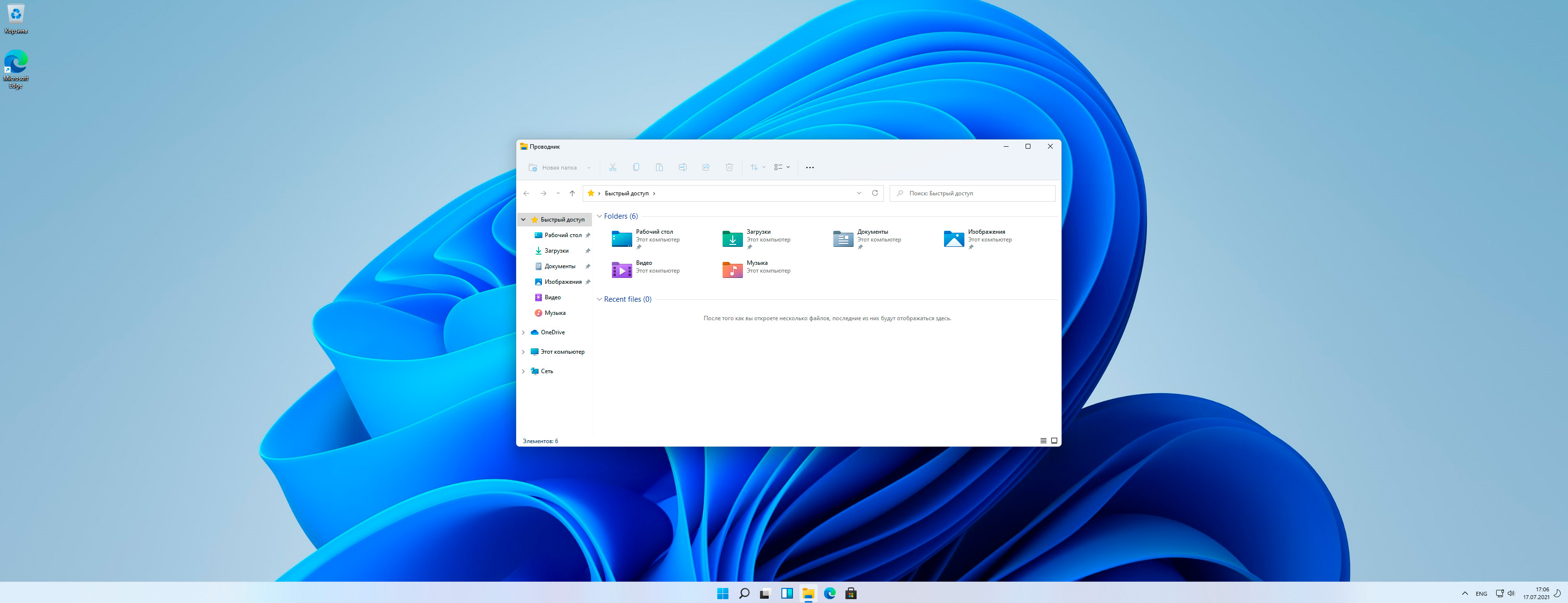
Task: Click the Share icon in toolbar
Action: pyautogui.click(x=706, y=168)
